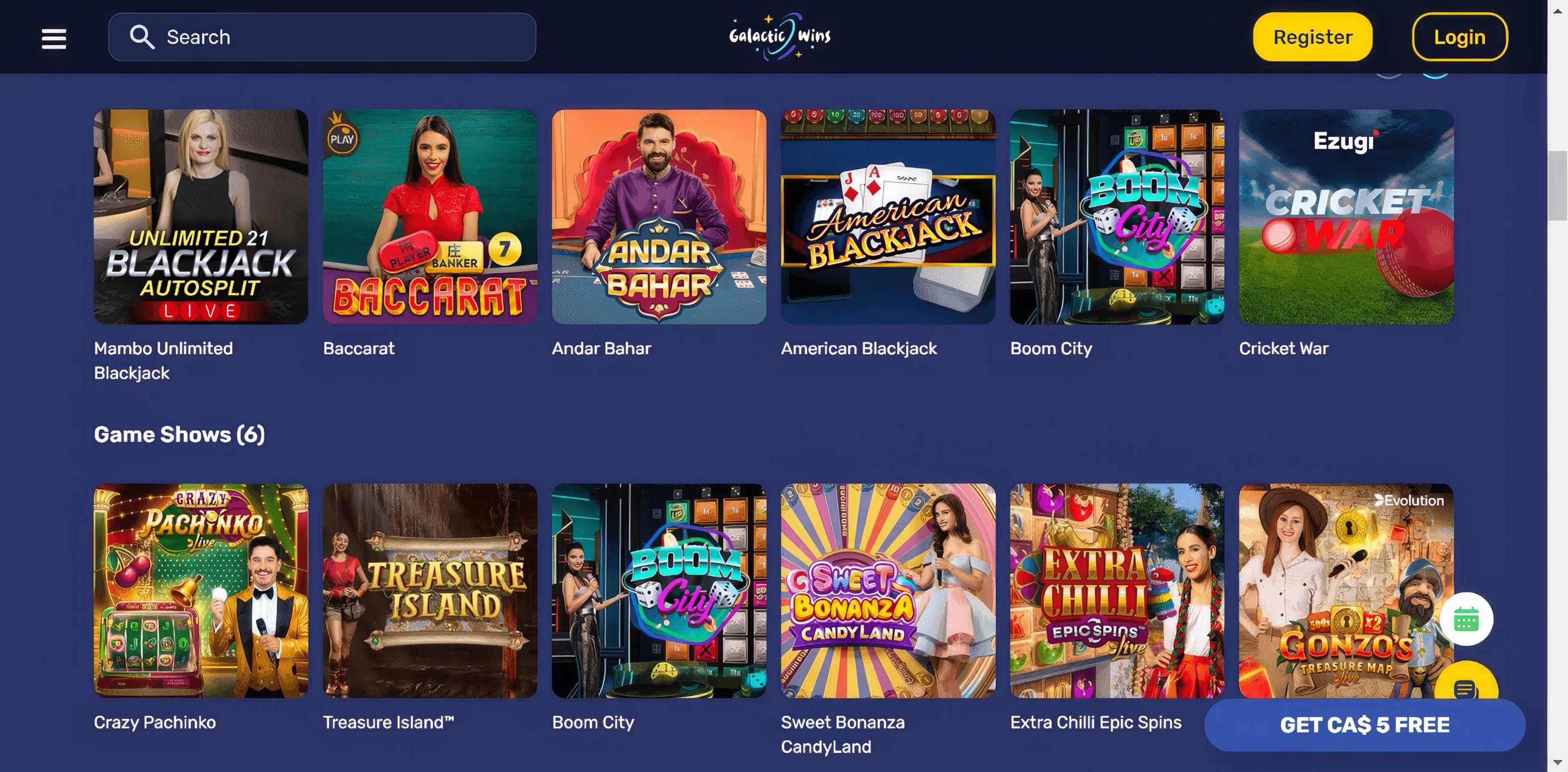This screenshot has height=772, width=1568.
Task: Click the page scrollbar down arrow
Action: [1558, 762]
